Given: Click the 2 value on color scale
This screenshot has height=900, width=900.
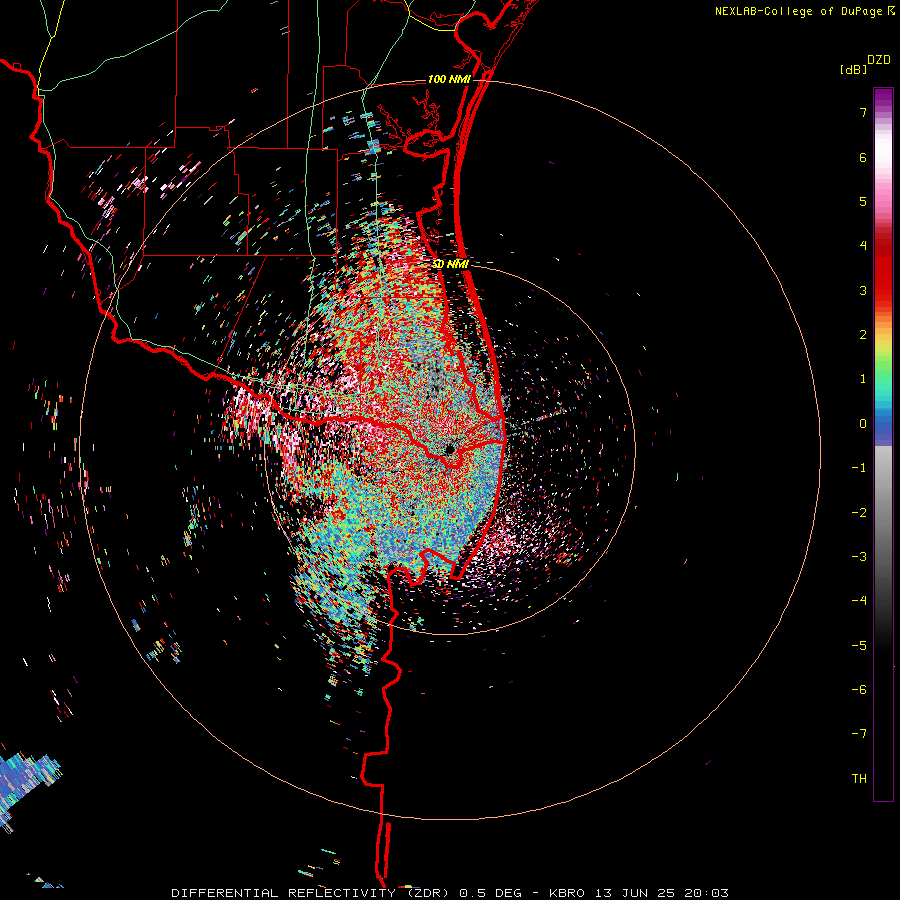Looking at the screenshot, I should [863, 335].
